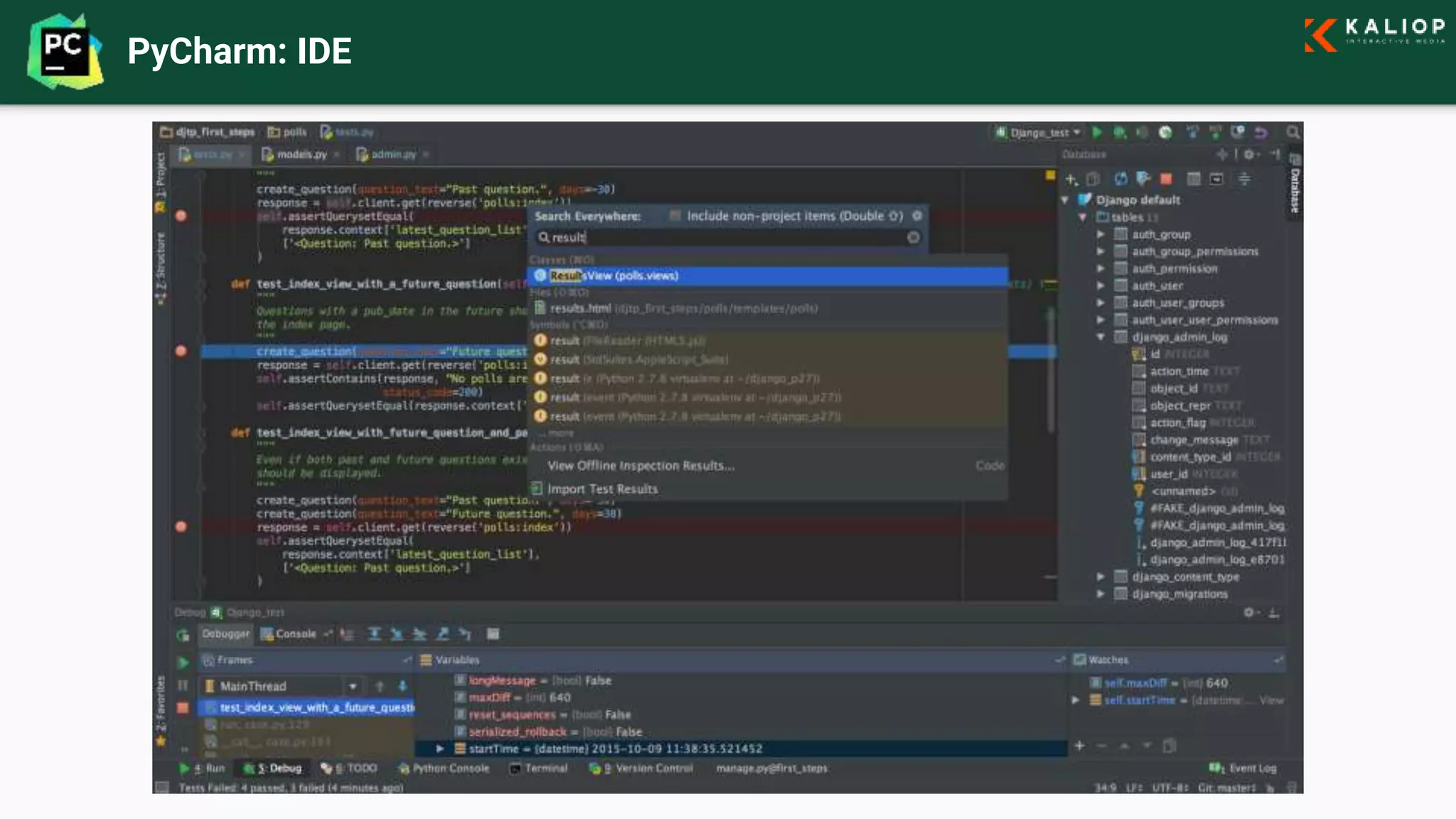Collapse the django_admin_log table
This screenshot has width=1456, height=819.
pyautogui.click(x=1101, y=337)
